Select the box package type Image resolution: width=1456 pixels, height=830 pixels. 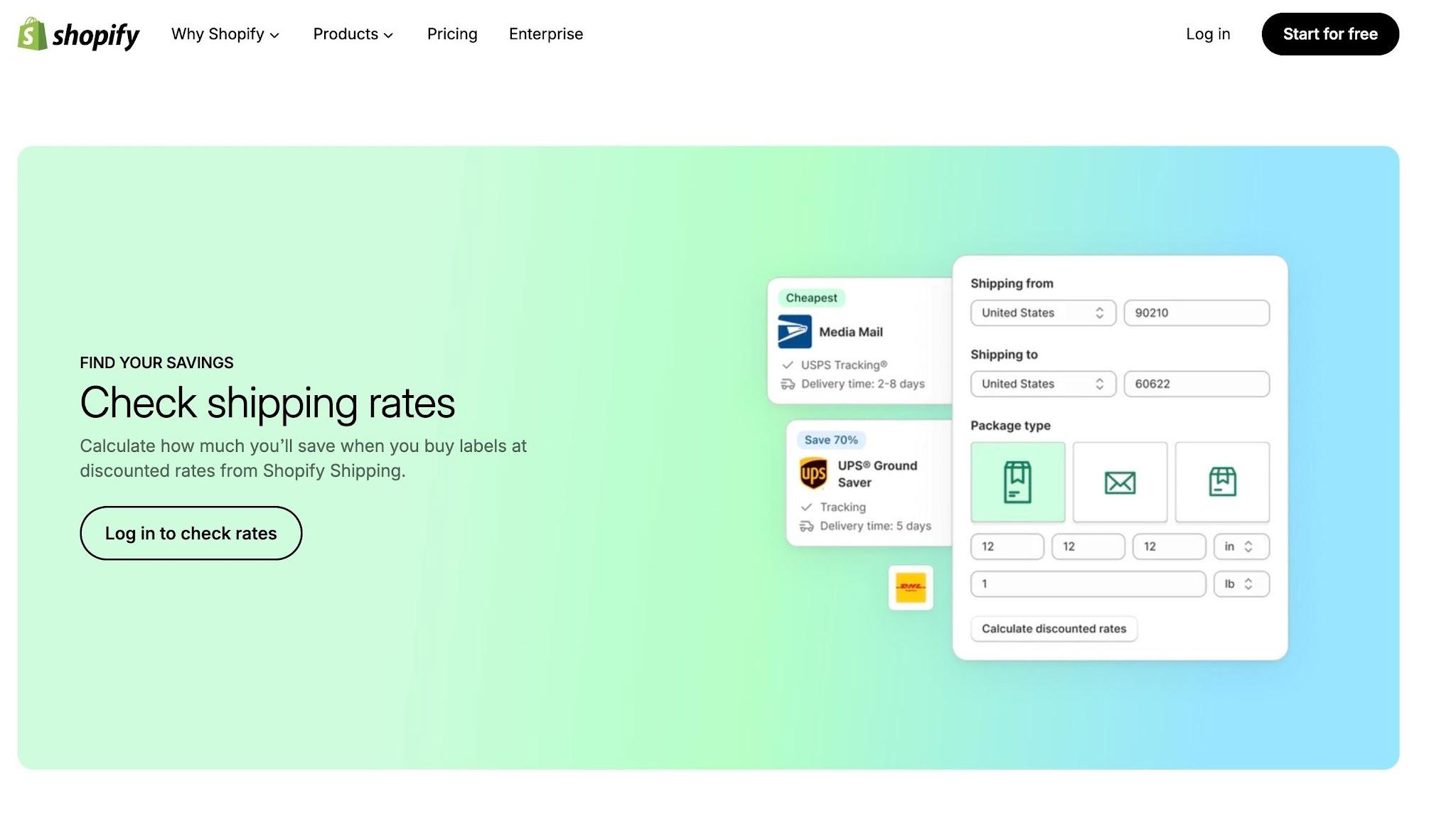(x=1222, y=483)
